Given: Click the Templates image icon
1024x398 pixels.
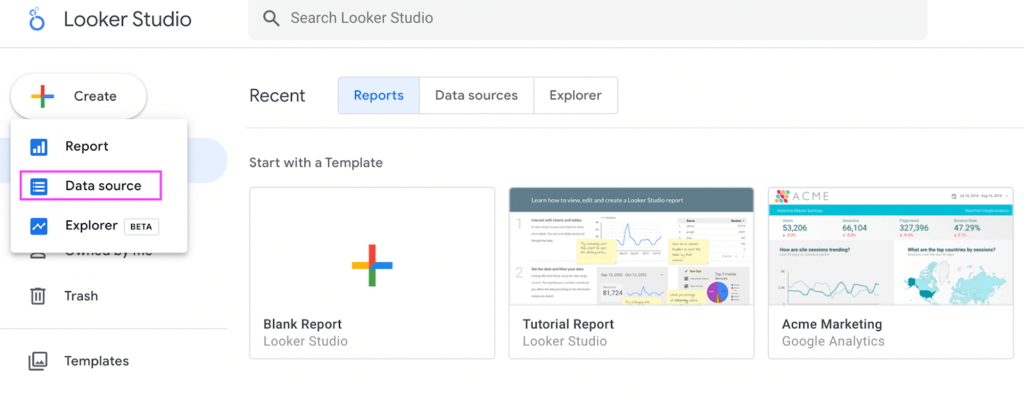Looking at the screenshot, I should click(38, 361).
